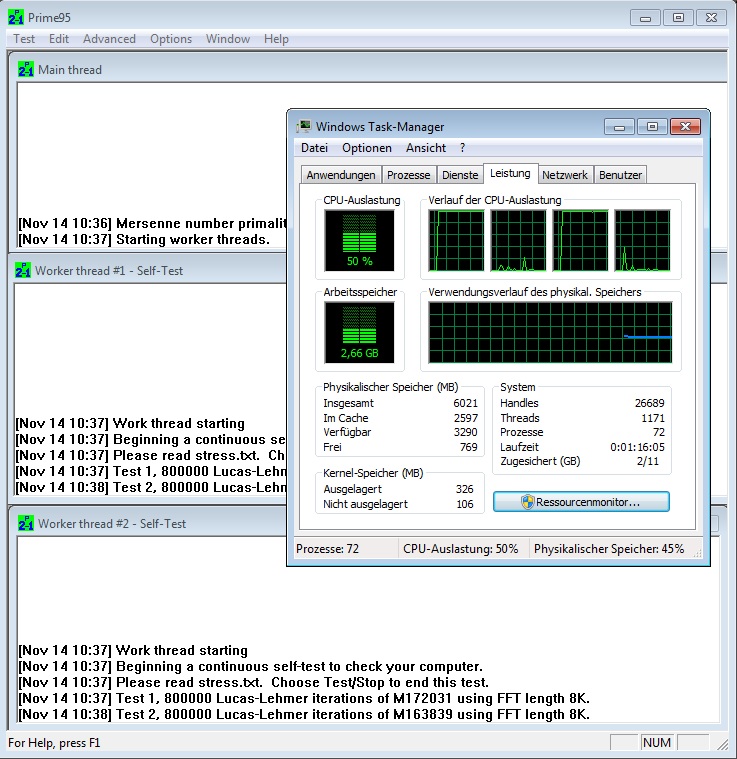The width and height of the screenshot is (737, 759).
Task: Click the Worker thread #2 window icon
Action: pyautogui.click(x=25, y=523)
